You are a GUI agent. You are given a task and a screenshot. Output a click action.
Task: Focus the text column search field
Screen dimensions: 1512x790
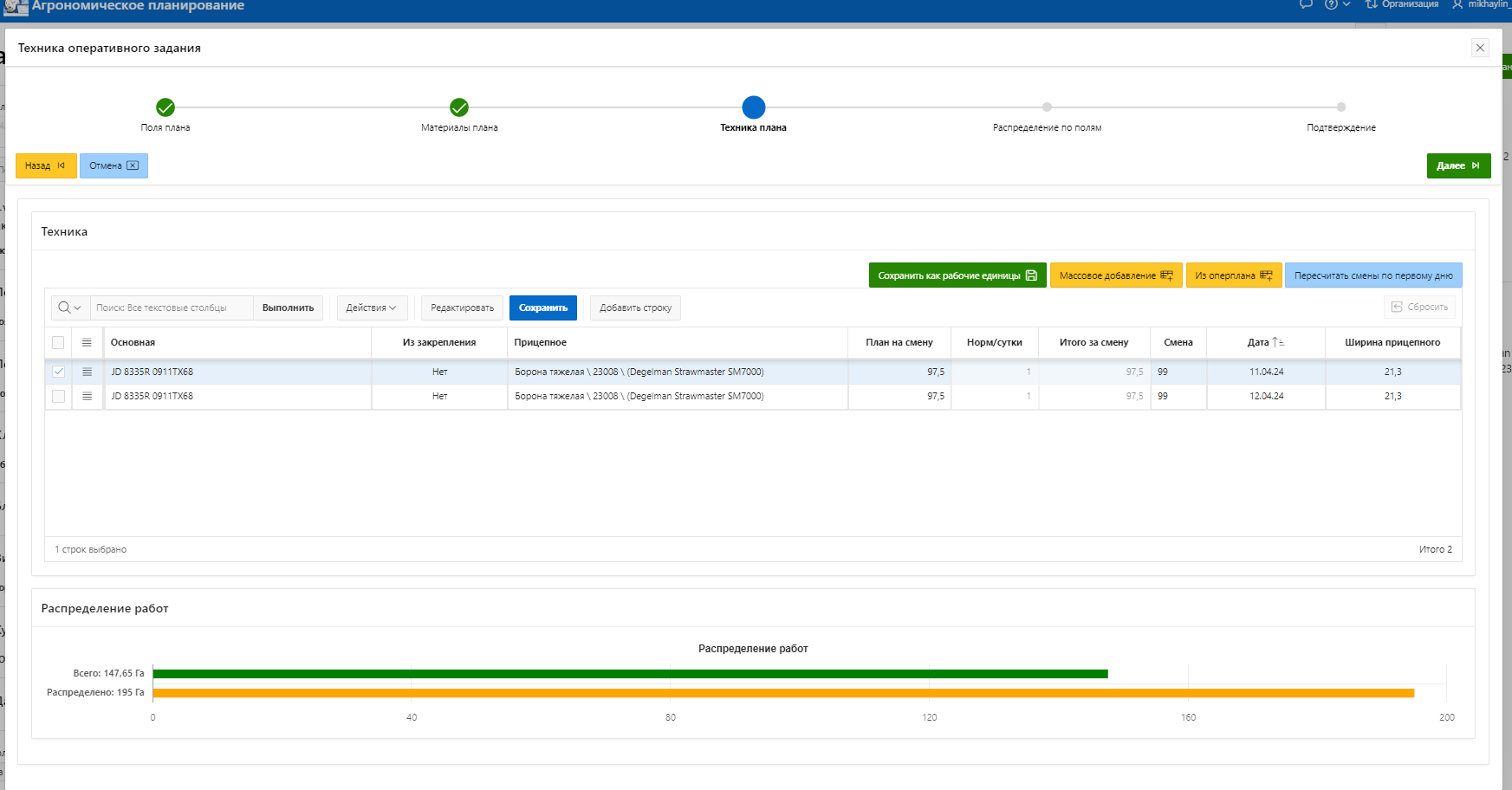coord(172,308)
